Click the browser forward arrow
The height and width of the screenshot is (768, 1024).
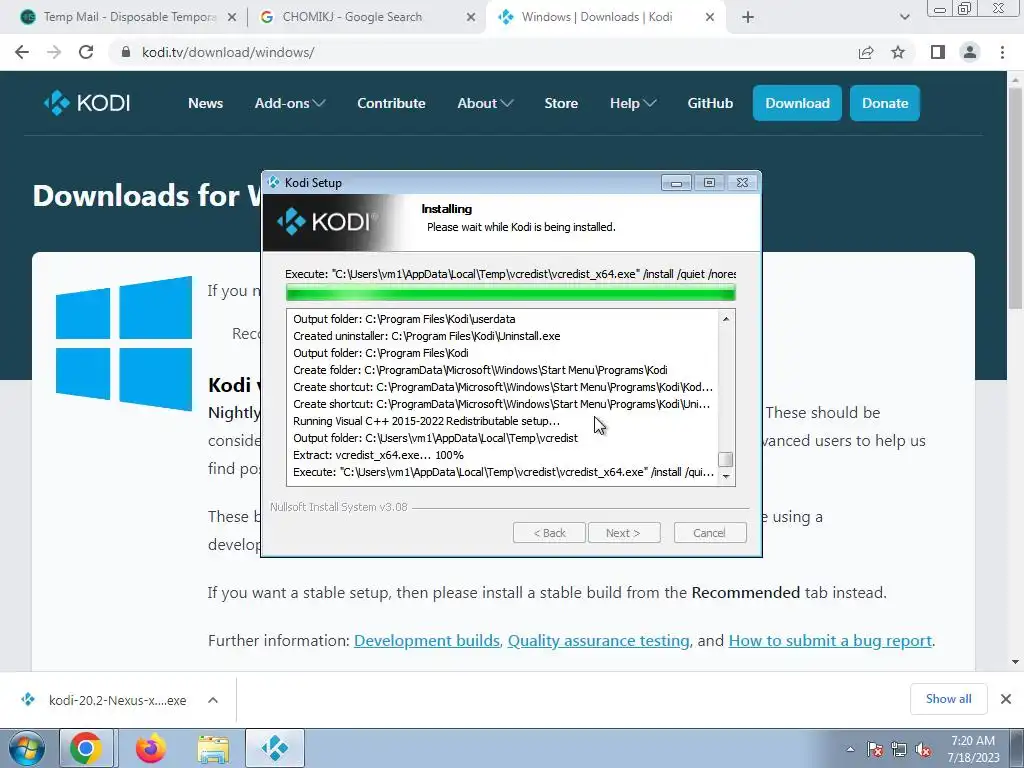[x=54, y=52]
